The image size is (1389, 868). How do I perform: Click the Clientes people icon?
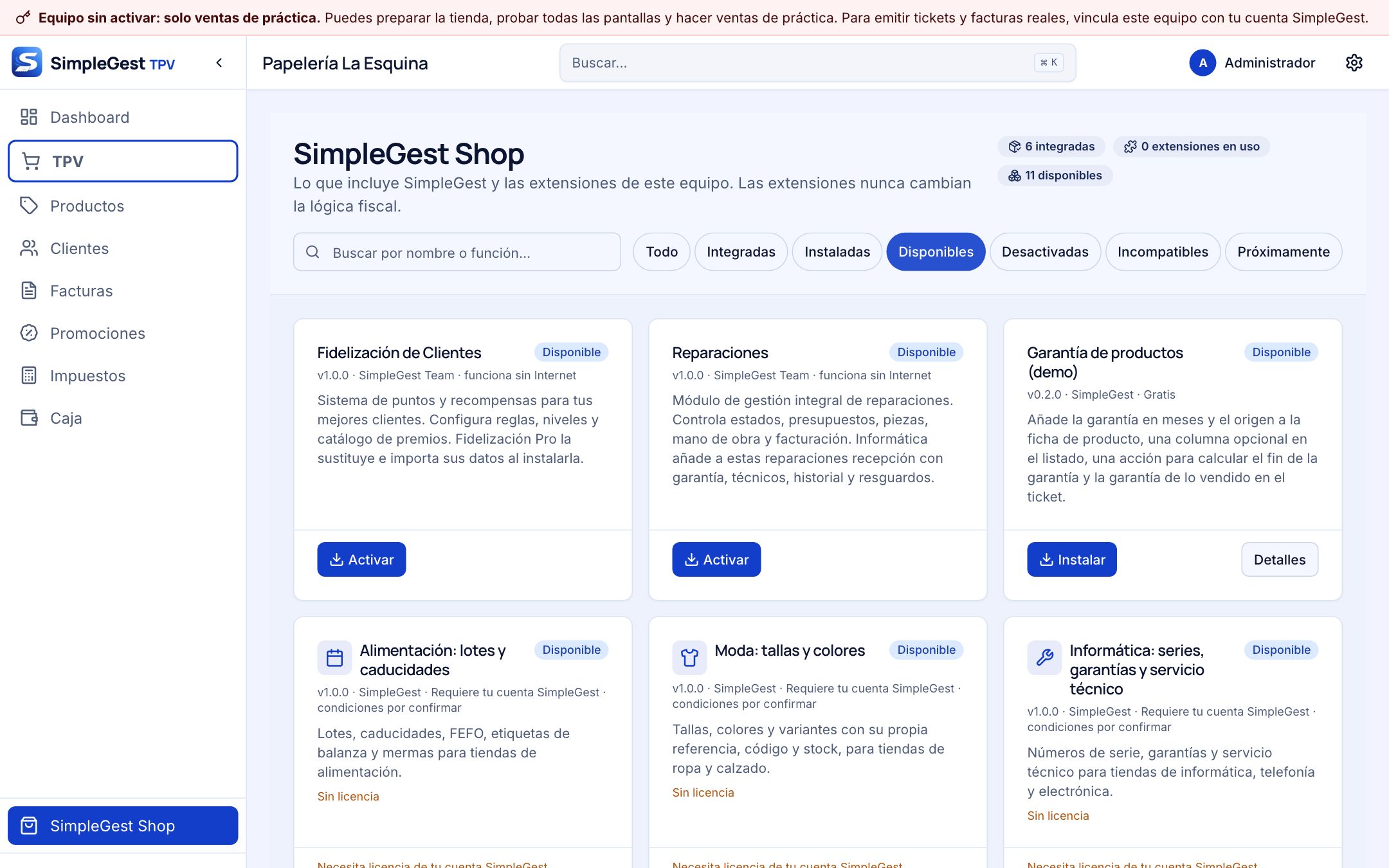(x=29, y=248)
